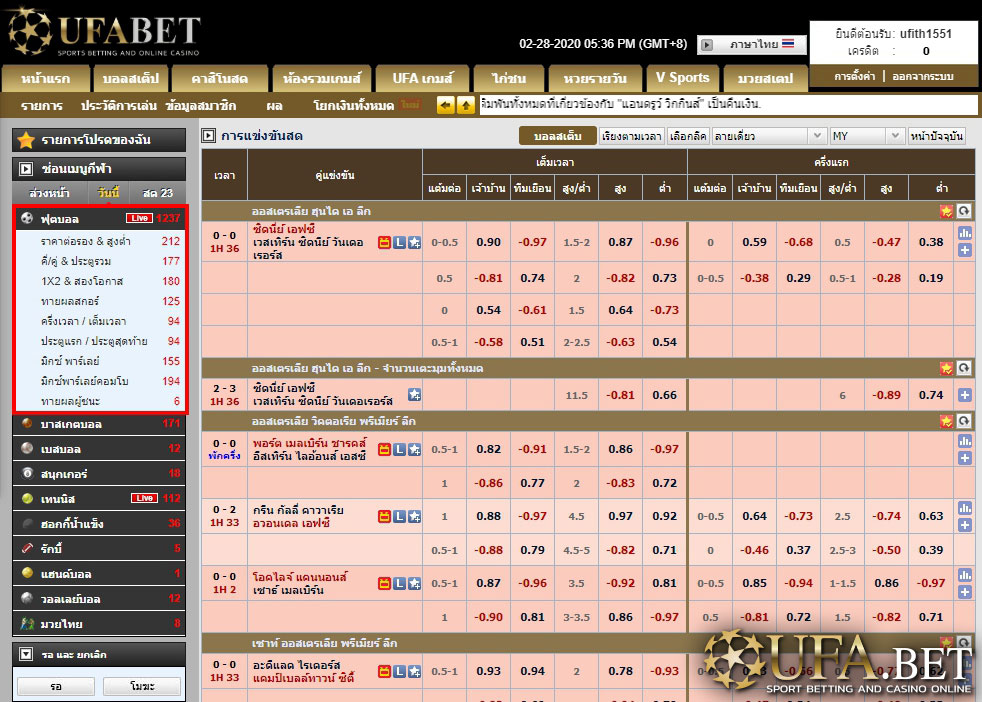982x702 pixels.
Task: Click the เลือกลีค select league button
Action: [x=688, y=136]
